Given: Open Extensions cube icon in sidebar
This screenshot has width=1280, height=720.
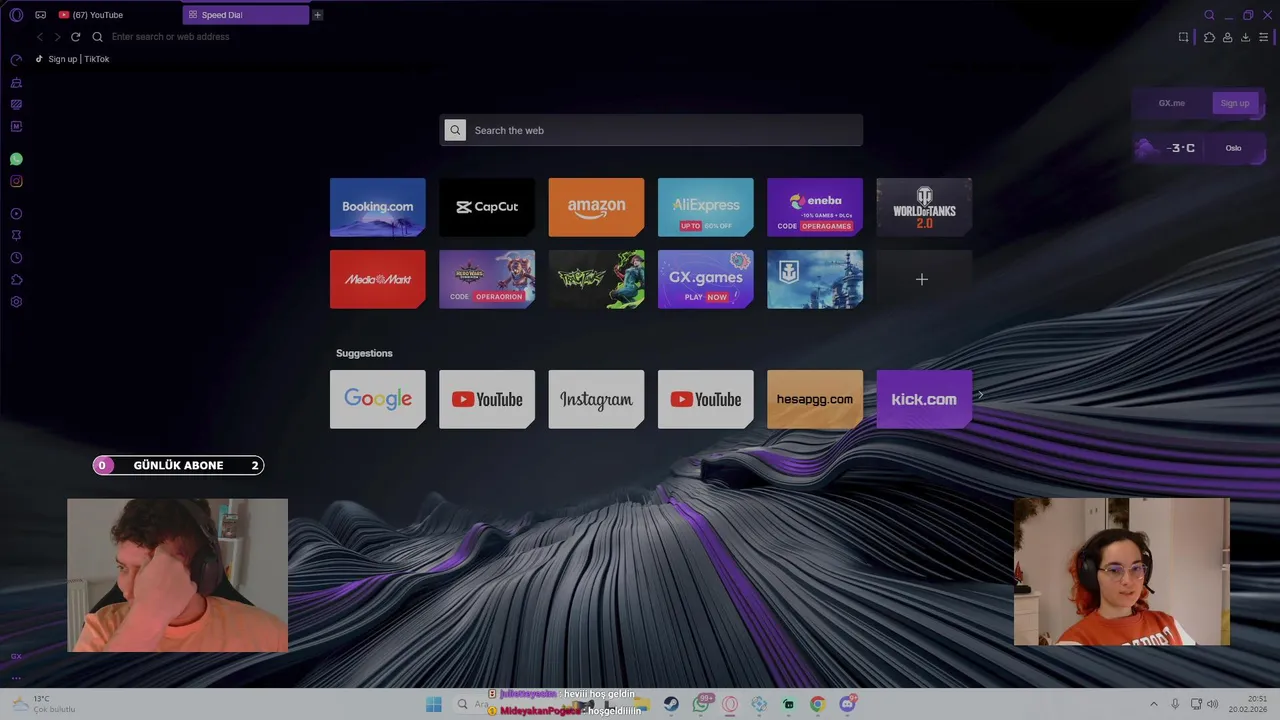Looking at the screenshot, I should pyautogui.click(x=16, y=280).
